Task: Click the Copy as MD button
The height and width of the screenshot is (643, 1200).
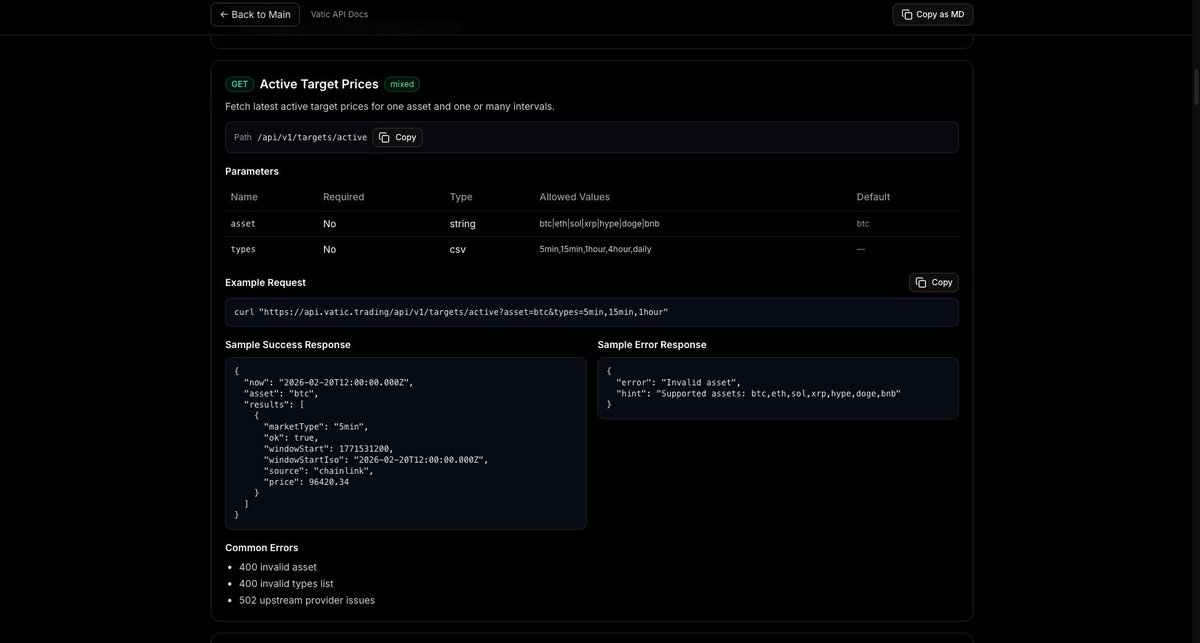Action: pos(932,12)
